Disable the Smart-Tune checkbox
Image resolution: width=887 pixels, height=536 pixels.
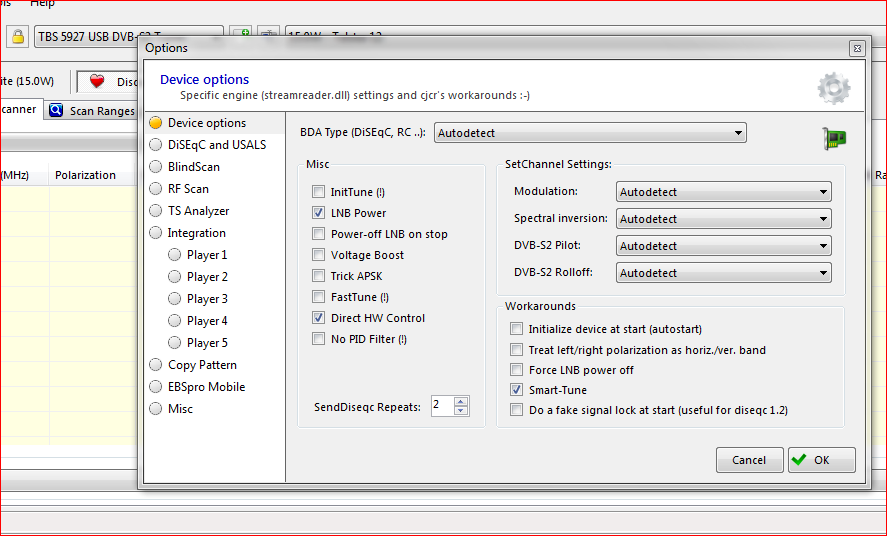coord(516,390)
